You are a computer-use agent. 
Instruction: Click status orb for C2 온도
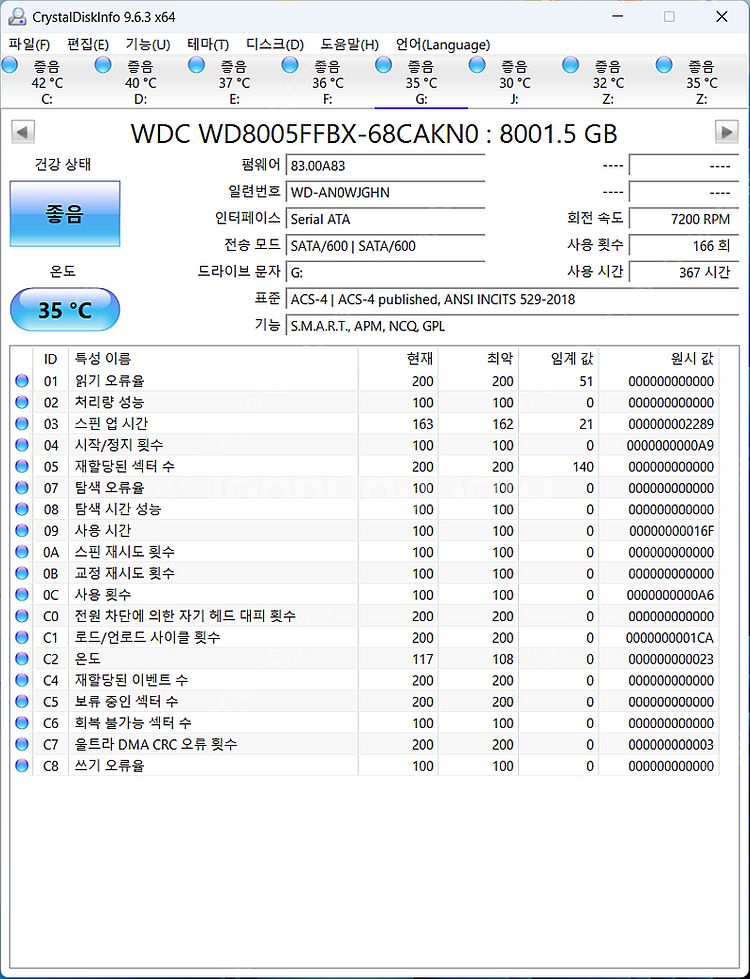click(x=22, y=659)
